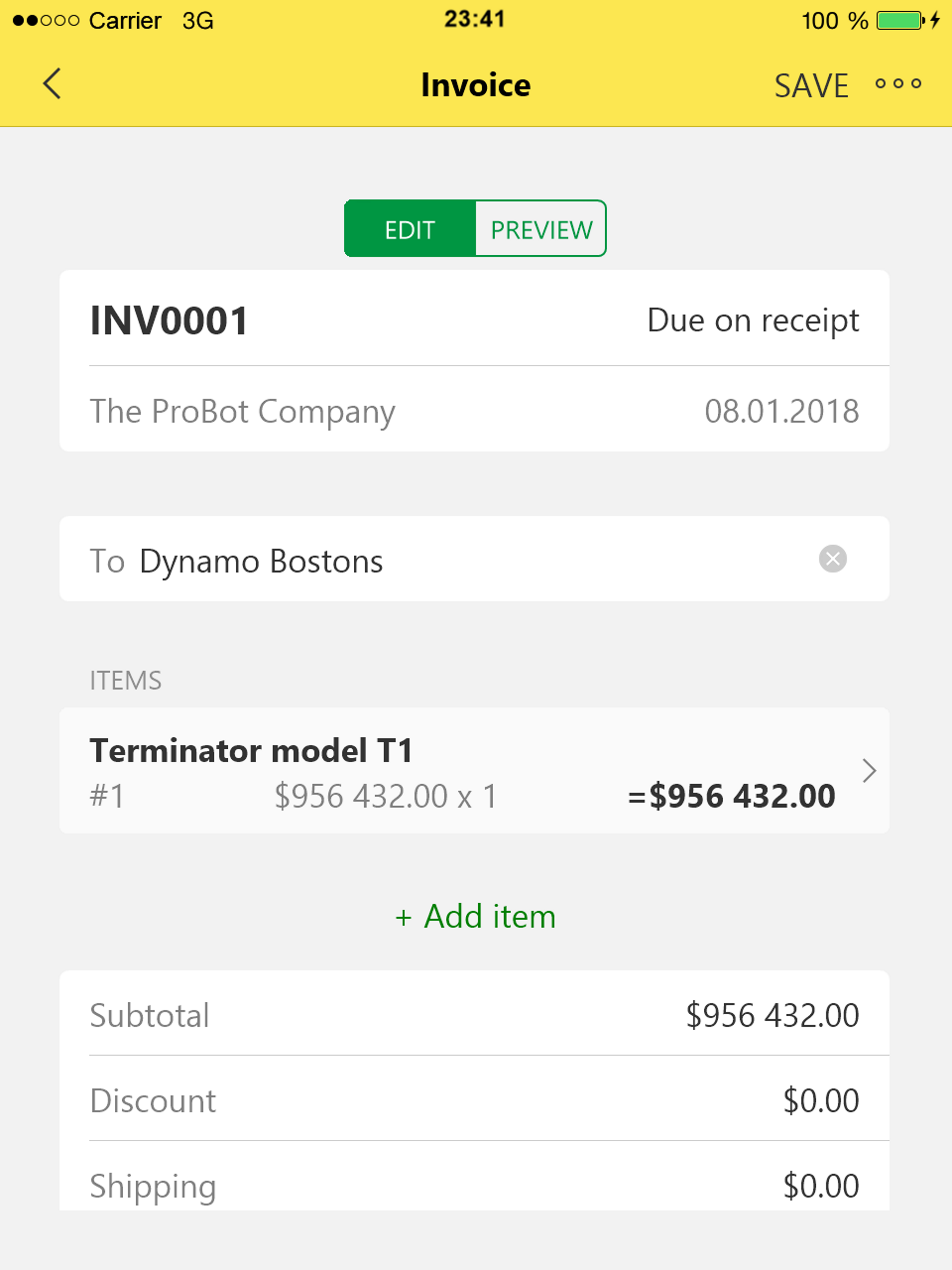Edit invoice number INV0001

tap(169, 320)
